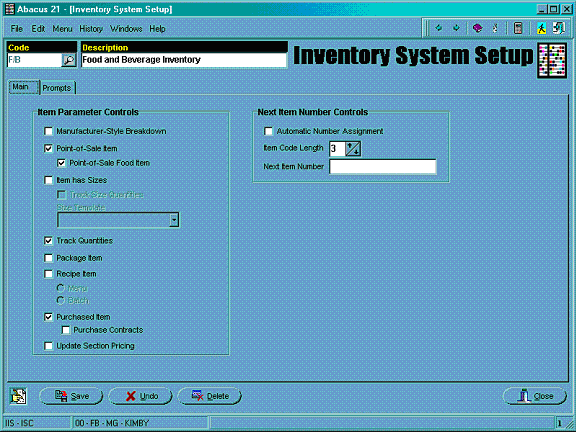Click the Next Item Number field

tap(383, 166)
